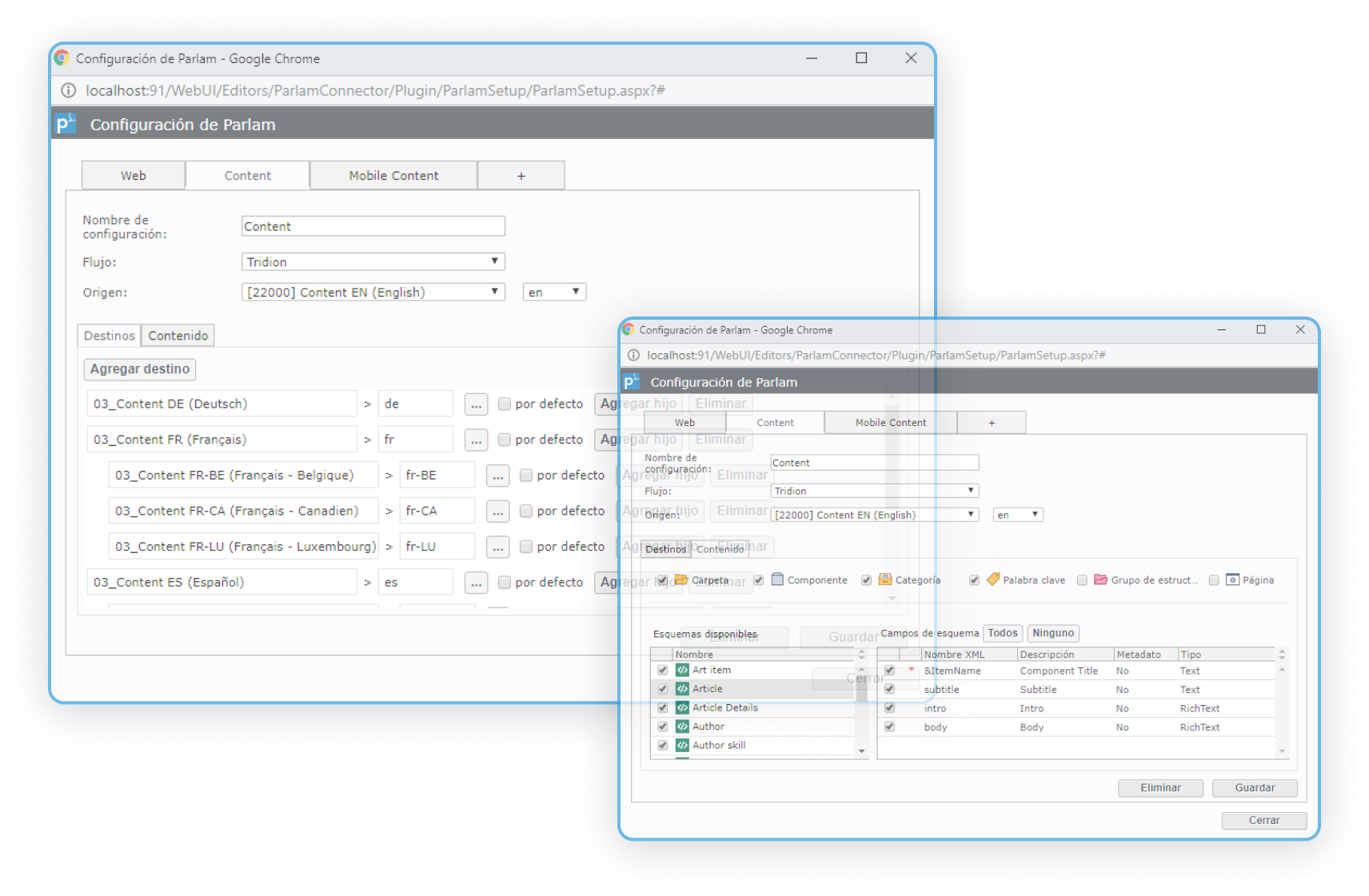Click Cerrar button in front window

point(1264,820)
